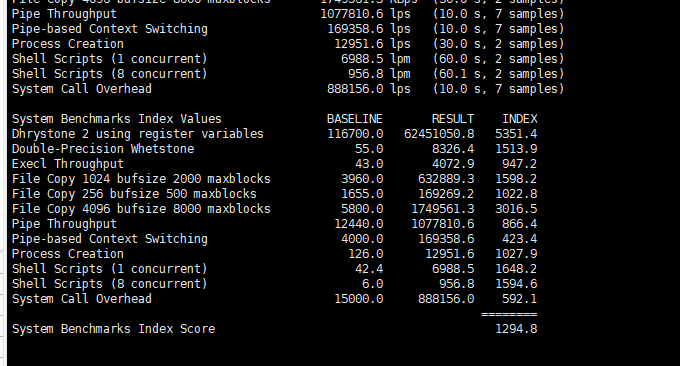Click Whetstone index value 1513.9
The width and height of the screenshot is (680, 366).
tap(516, 149)
